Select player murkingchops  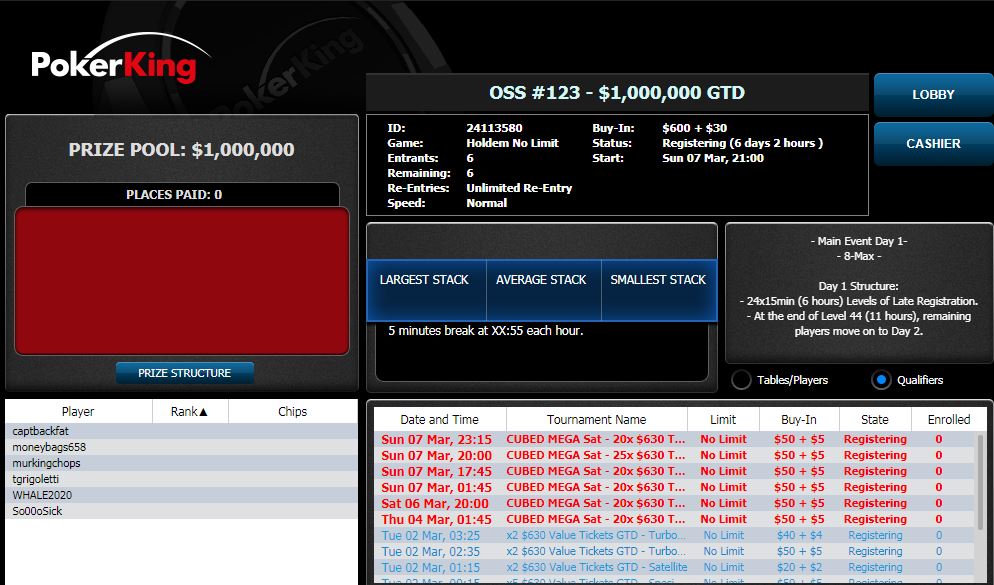pos(181,463)
